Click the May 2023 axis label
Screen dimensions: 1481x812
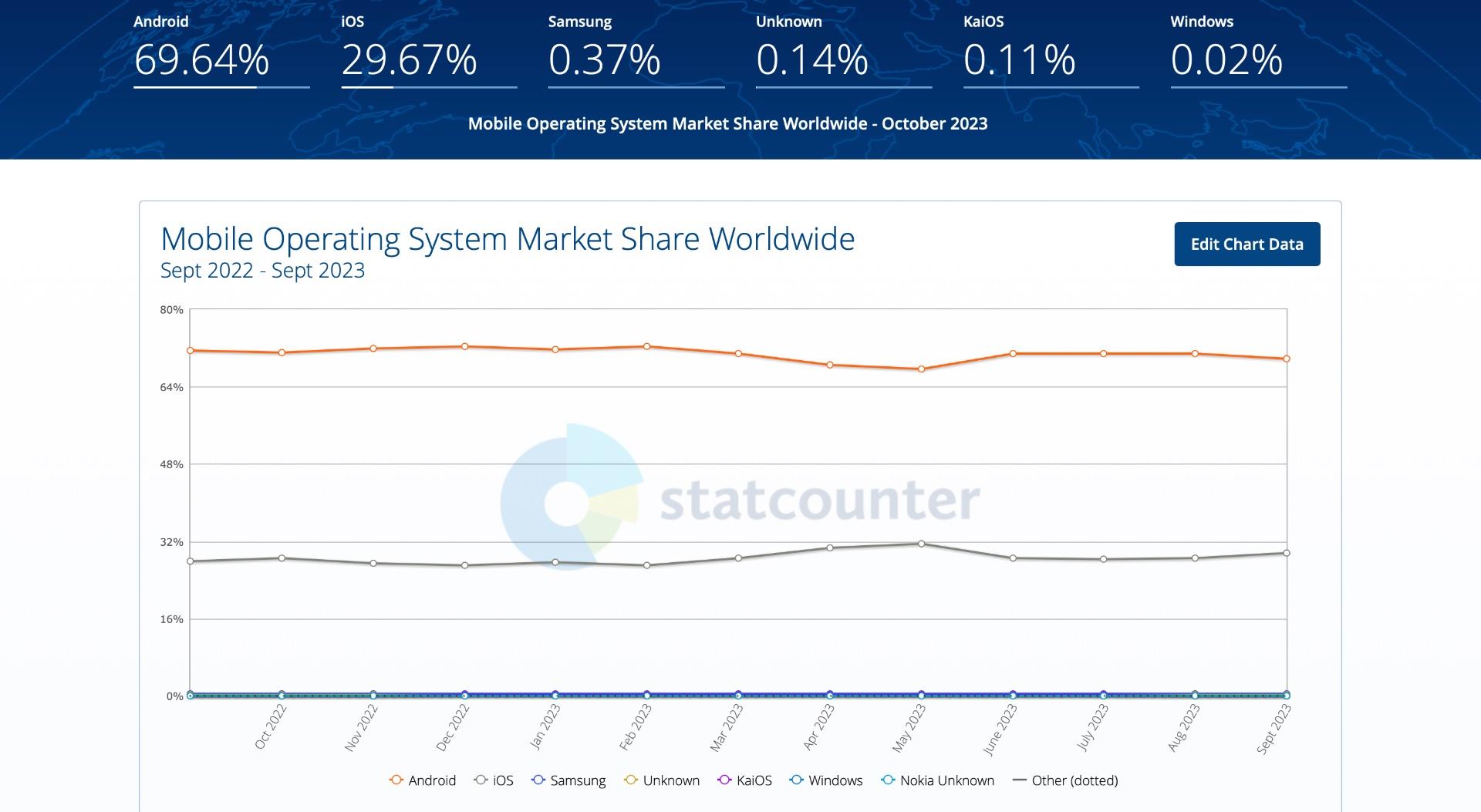909,728
